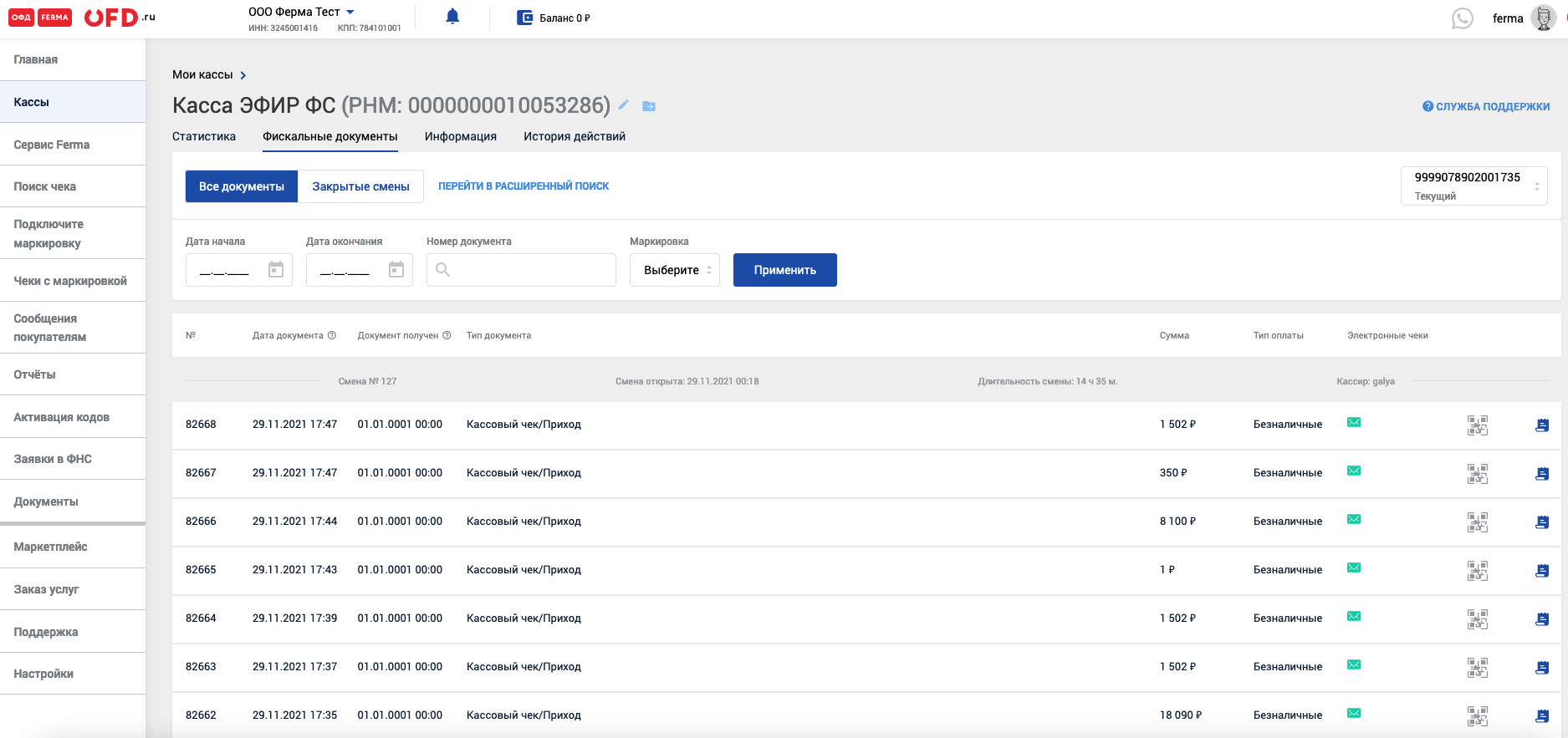This screenshot has height=738, width=1568.
Task: Open receipt details icon for document 82666
Action: click(x=1542, y=522)
